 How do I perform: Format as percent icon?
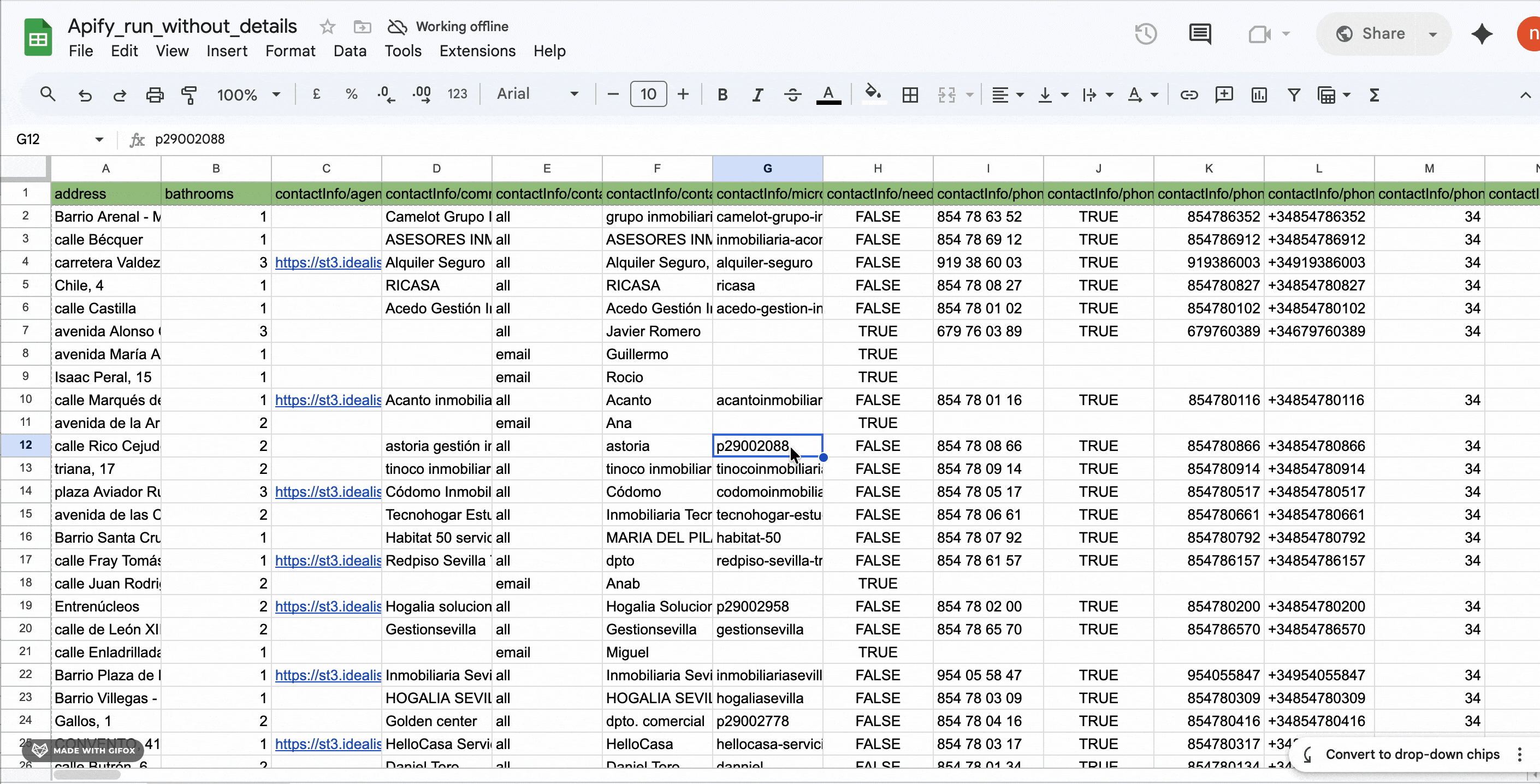coord(352,94)
